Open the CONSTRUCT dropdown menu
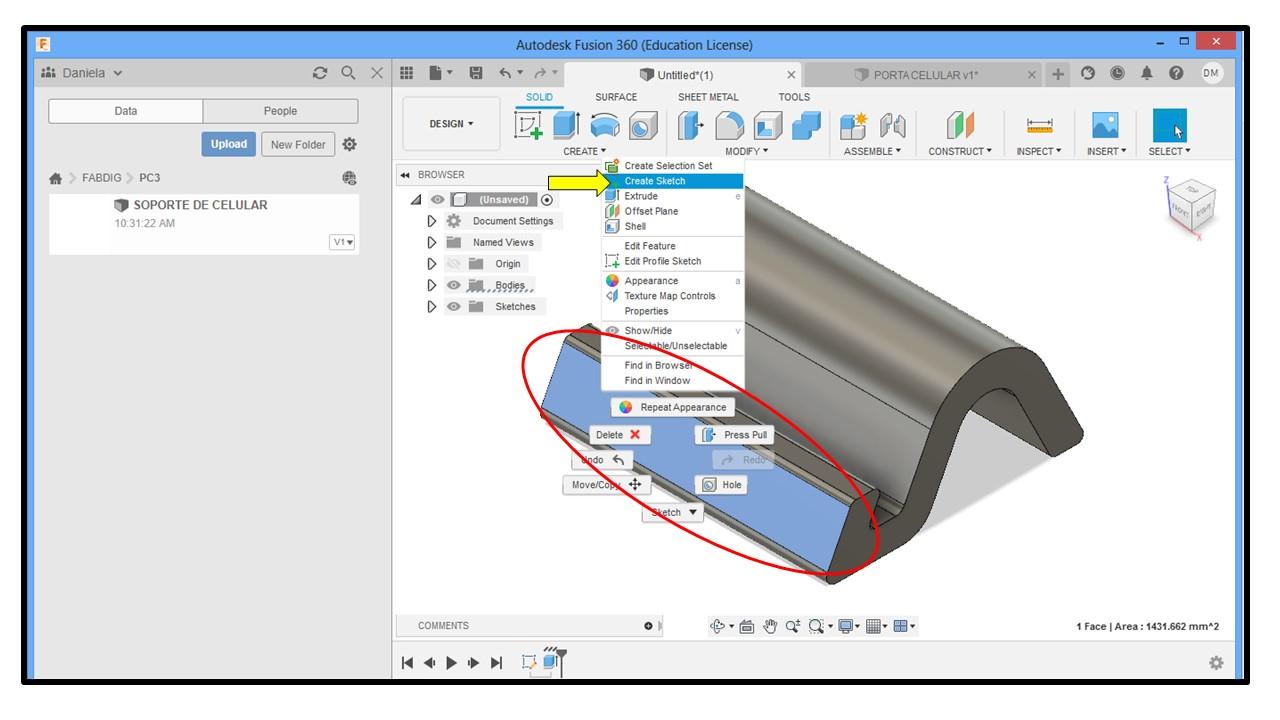 (960, 152)
